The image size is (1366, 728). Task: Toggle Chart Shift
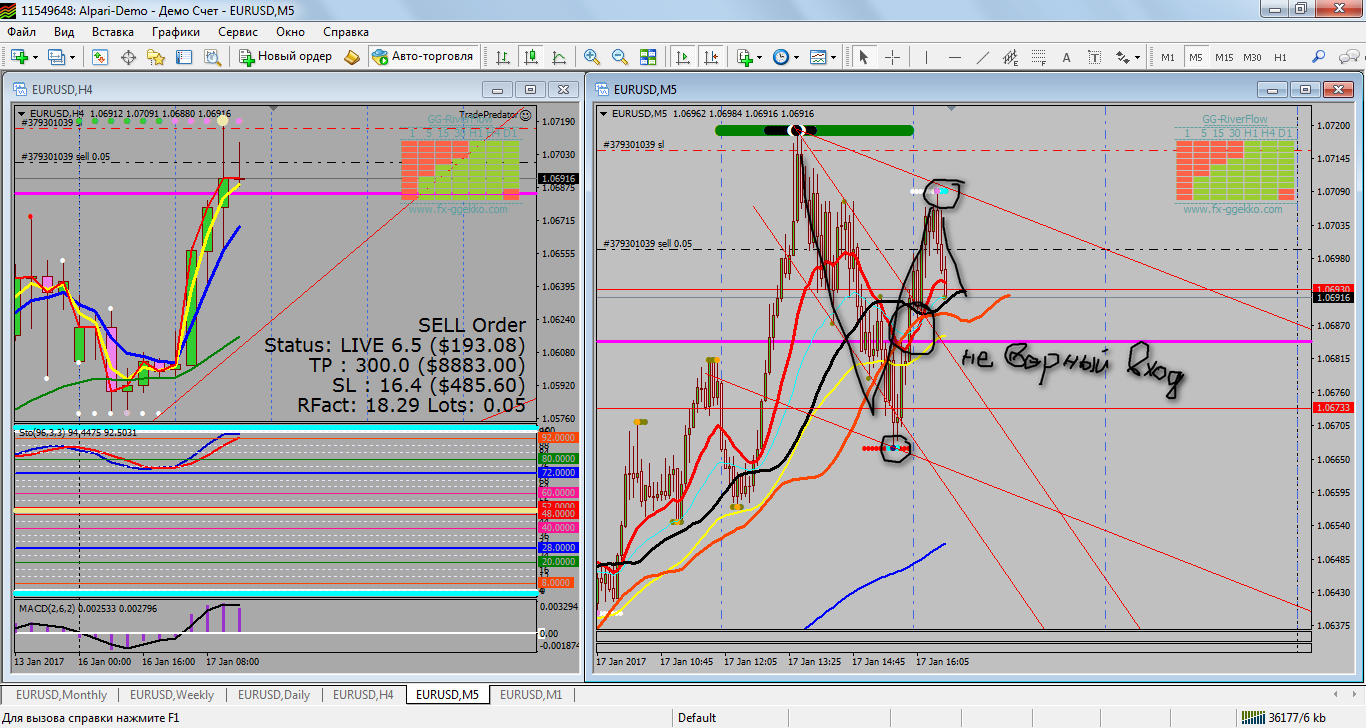click(x=711, y=57)
